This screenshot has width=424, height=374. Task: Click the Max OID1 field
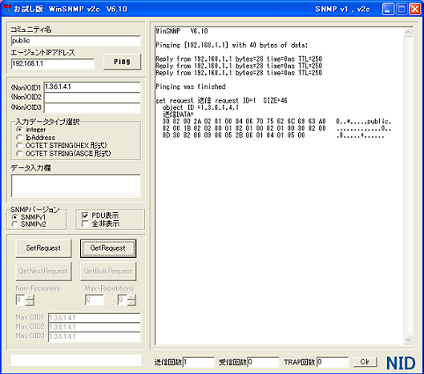[94, 318]
